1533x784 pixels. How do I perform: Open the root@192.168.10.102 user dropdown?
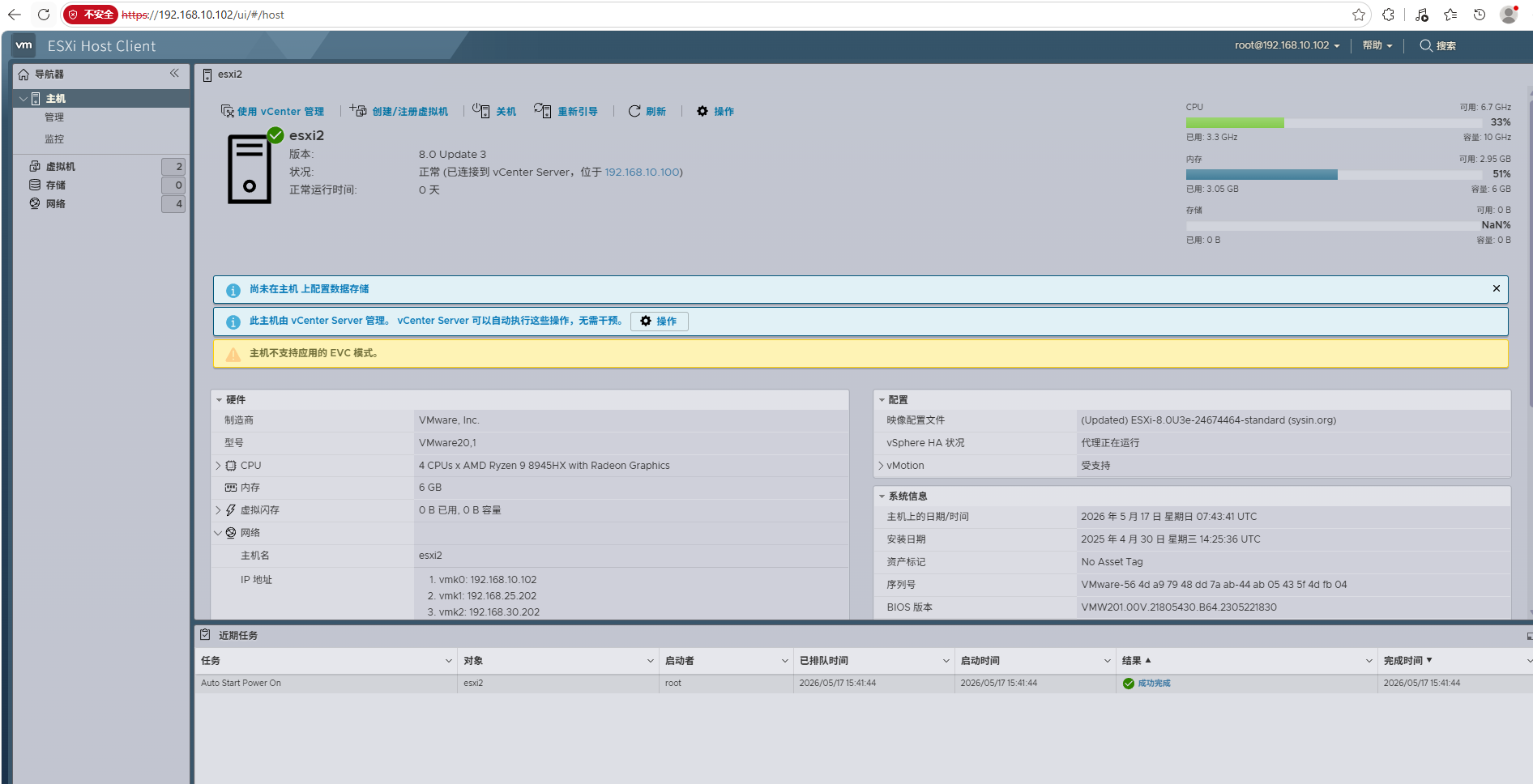coord(1287,45)
